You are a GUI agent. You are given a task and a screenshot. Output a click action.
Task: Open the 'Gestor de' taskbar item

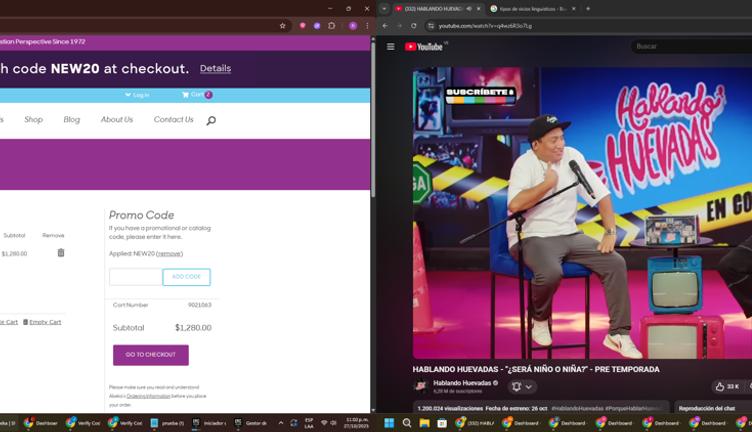(x=251, y=423)
